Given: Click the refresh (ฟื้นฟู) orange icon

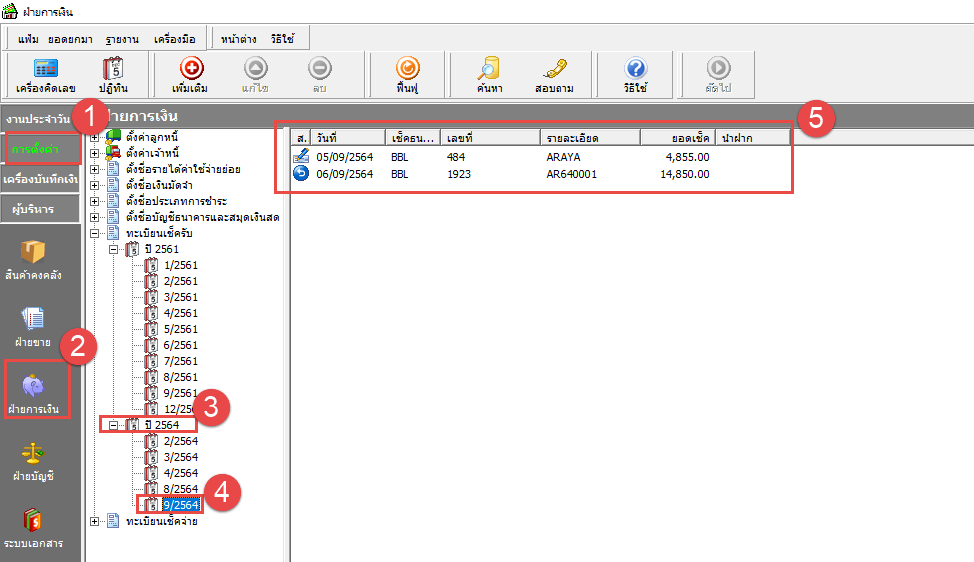Looking at the screenshot, I should (406, 75).
